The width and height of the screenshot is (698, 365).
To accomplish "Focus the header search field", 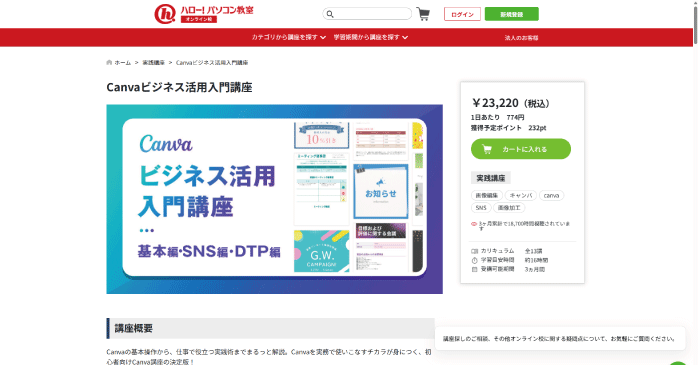I will 367,14.
